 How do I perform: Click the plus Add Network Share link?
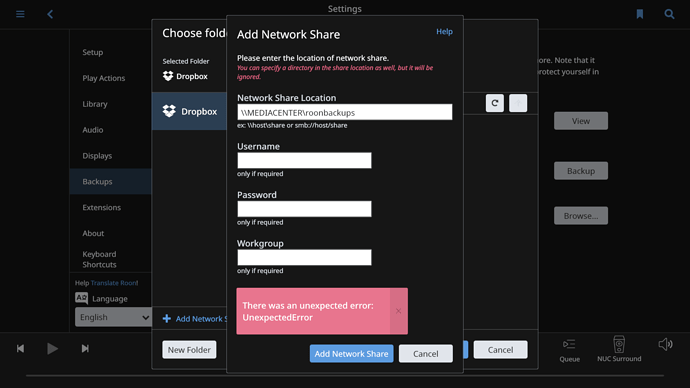195,318
